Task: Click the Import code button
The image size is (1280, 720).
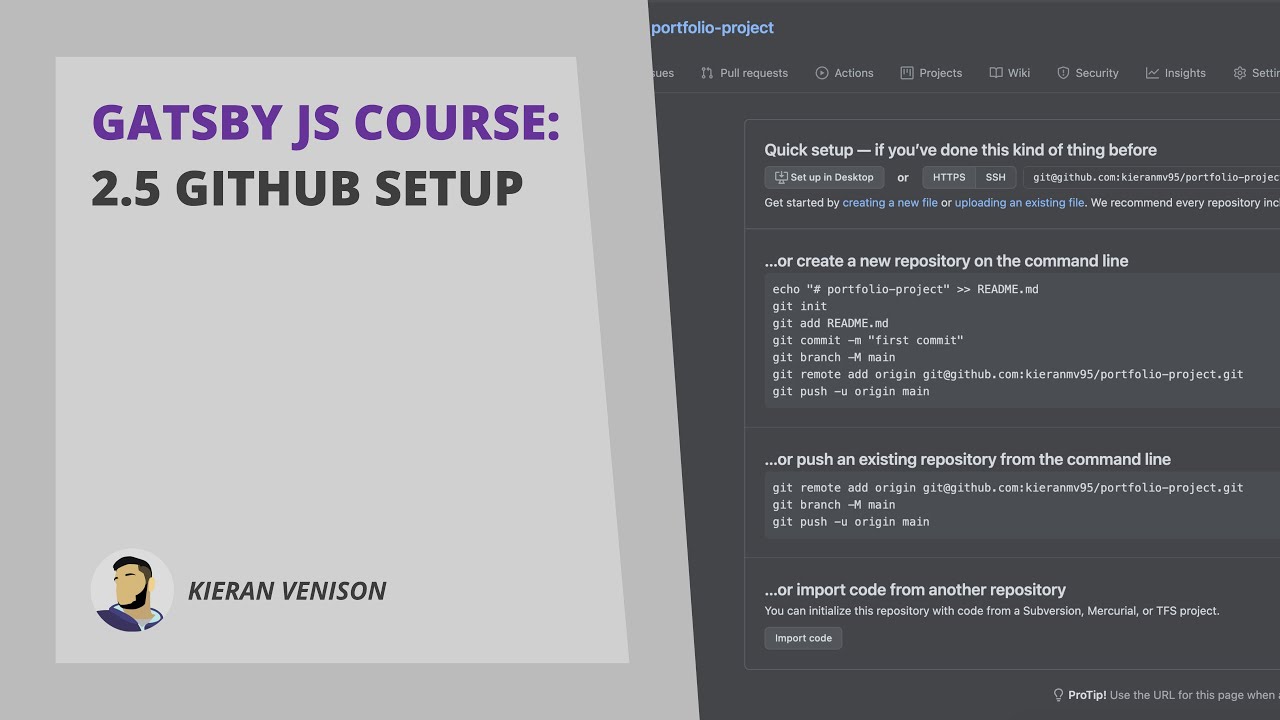Action: [803, 638]
